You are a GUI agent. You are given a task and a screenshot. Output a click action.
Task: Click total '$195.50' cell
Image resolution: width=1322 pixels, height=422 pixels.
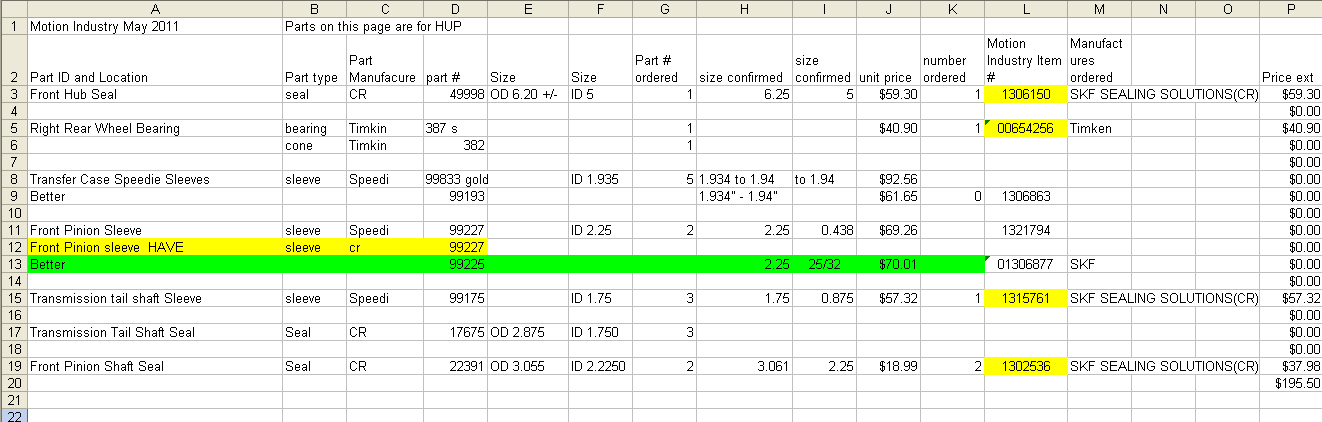point(1290,383)
